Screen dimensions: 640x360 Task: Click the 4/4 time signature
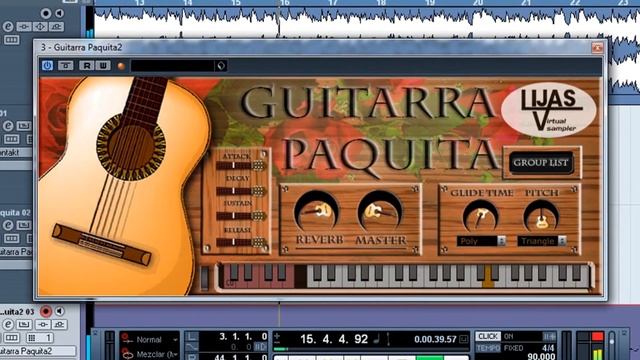pos(548,348)
